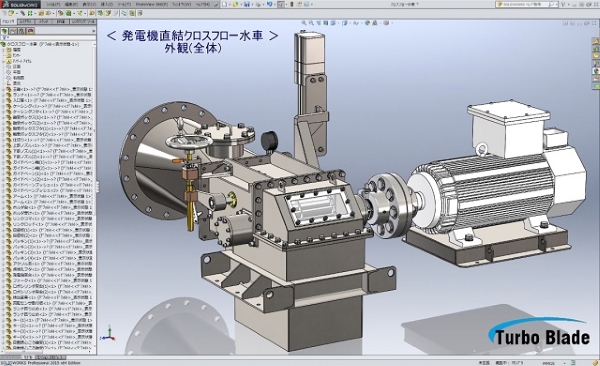Expand the ケーシング<1> component node
The image size is (600, 366).
[3, 106]
